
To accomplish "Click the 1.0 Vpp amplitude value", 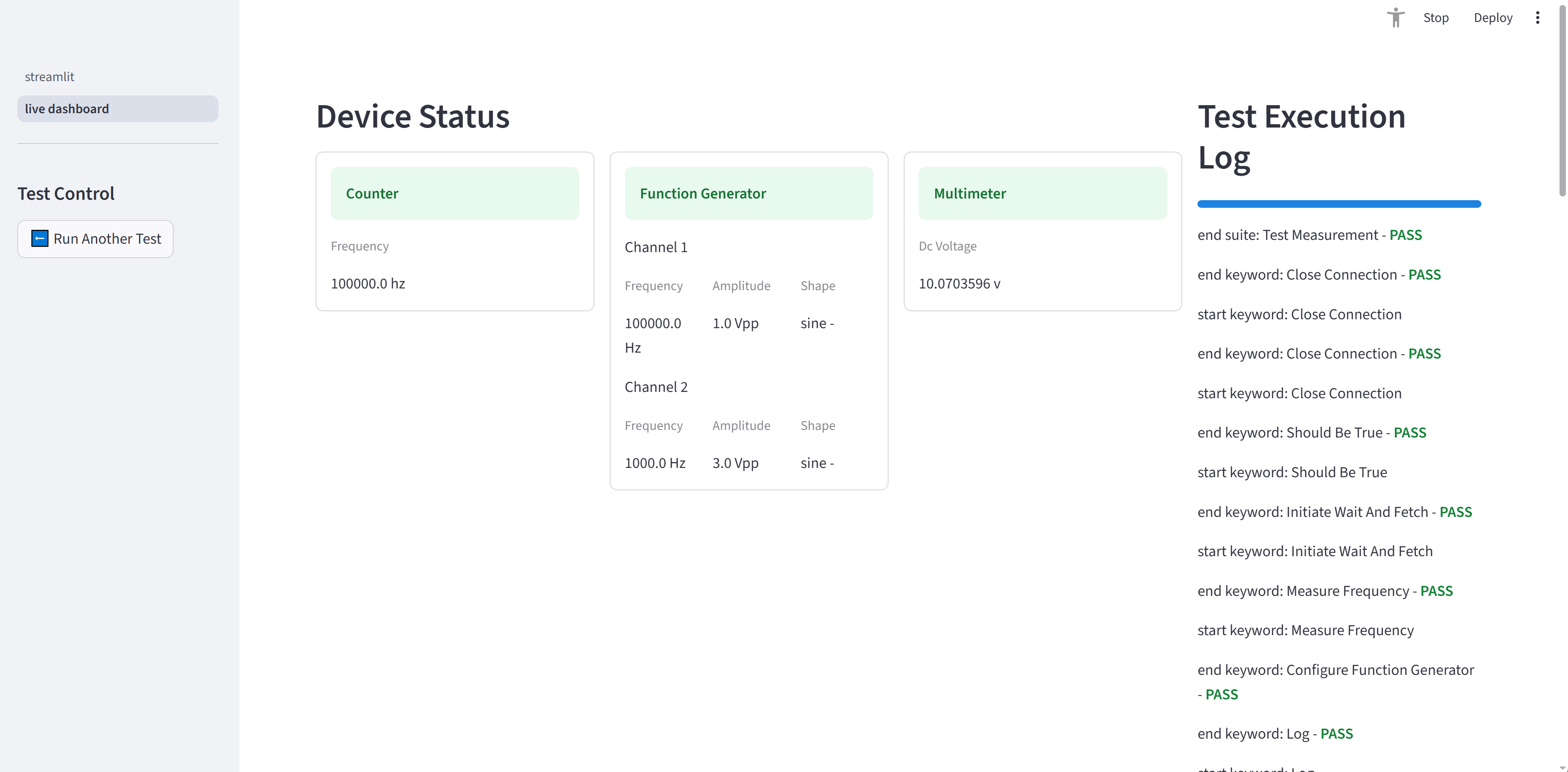I will click(x=735, y=323).
